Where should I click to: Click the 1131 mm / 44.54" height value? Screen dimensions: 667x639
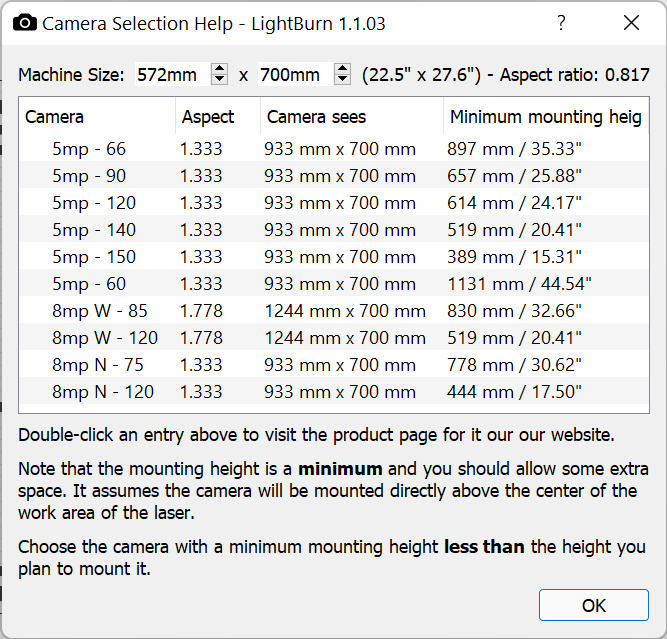click(519, 284)
